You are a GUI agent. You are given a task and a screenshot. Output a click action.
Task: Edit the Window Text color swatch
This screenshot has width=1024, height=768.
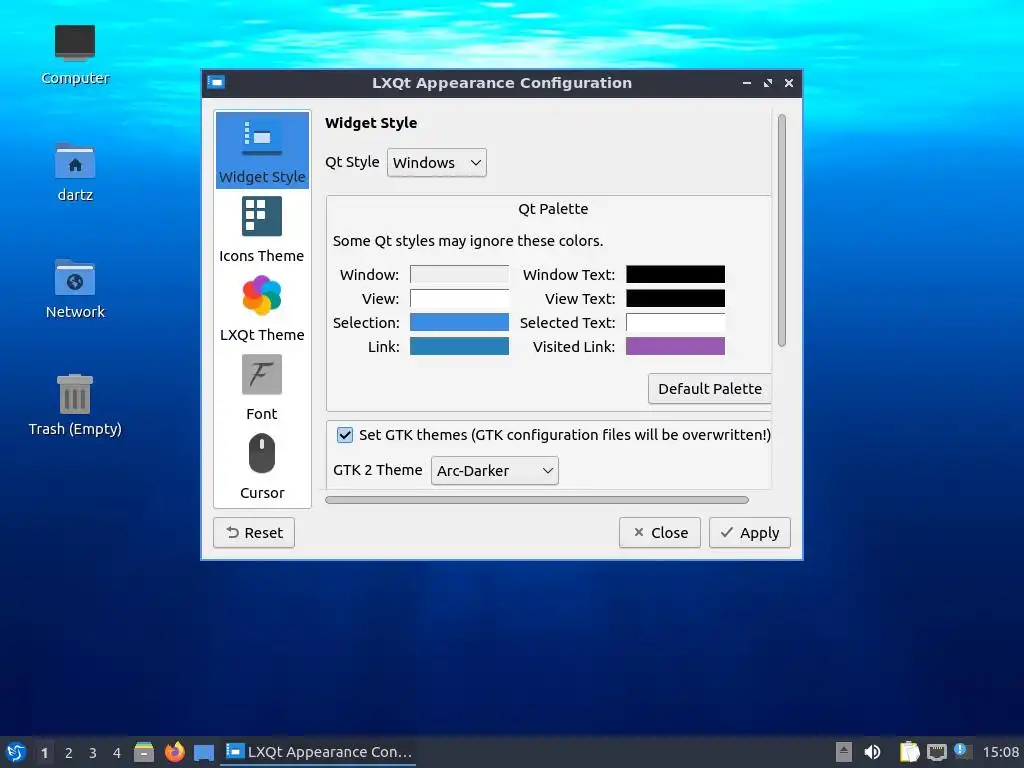coord(675,274)
